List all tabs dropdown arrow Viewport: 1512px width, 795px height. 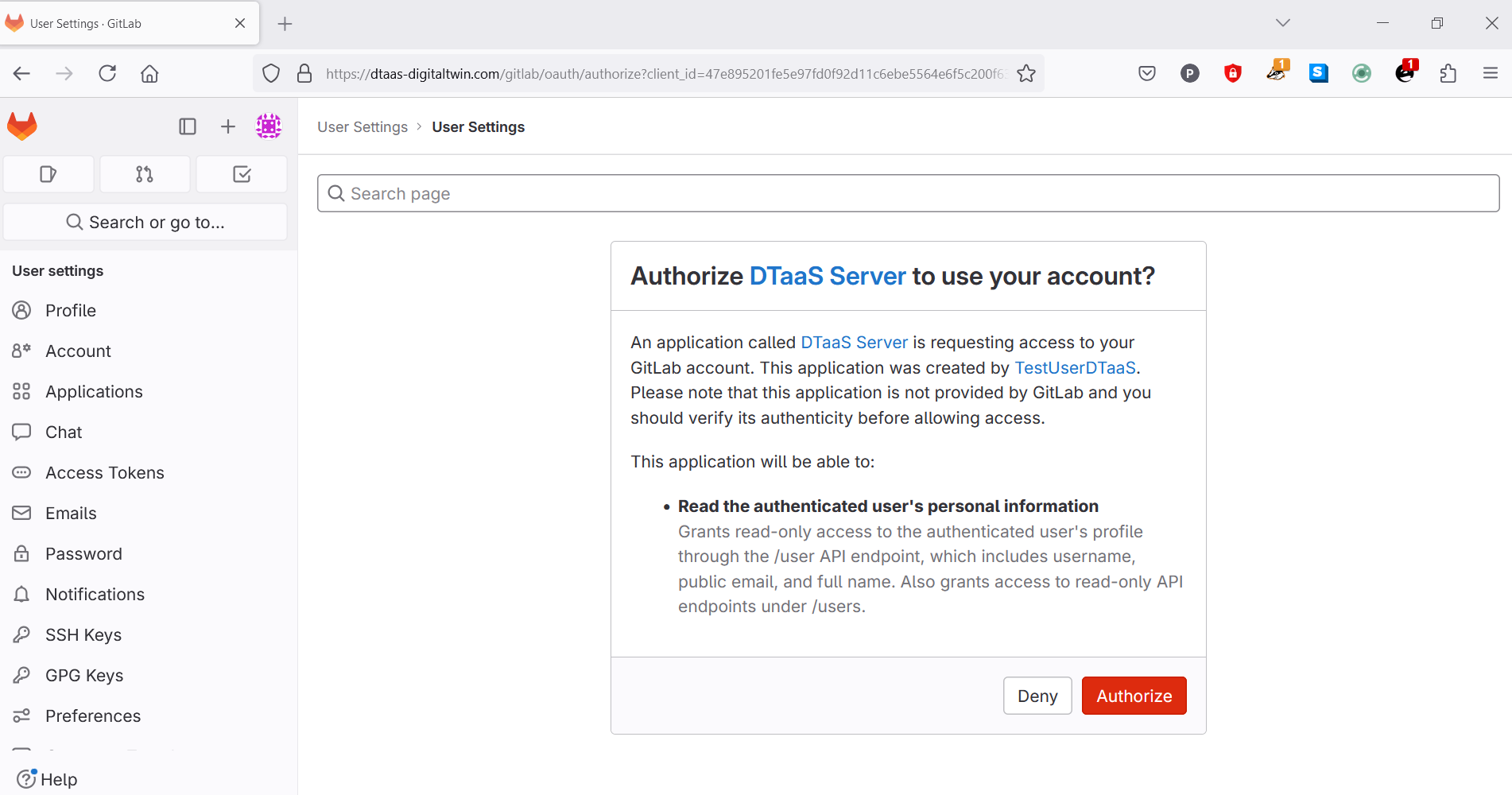(1283, 23)
